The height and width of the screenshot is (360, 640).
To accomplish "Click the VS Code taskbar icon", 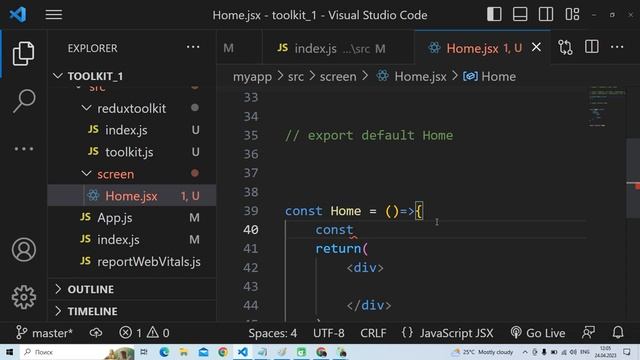I will pos(242,352).
